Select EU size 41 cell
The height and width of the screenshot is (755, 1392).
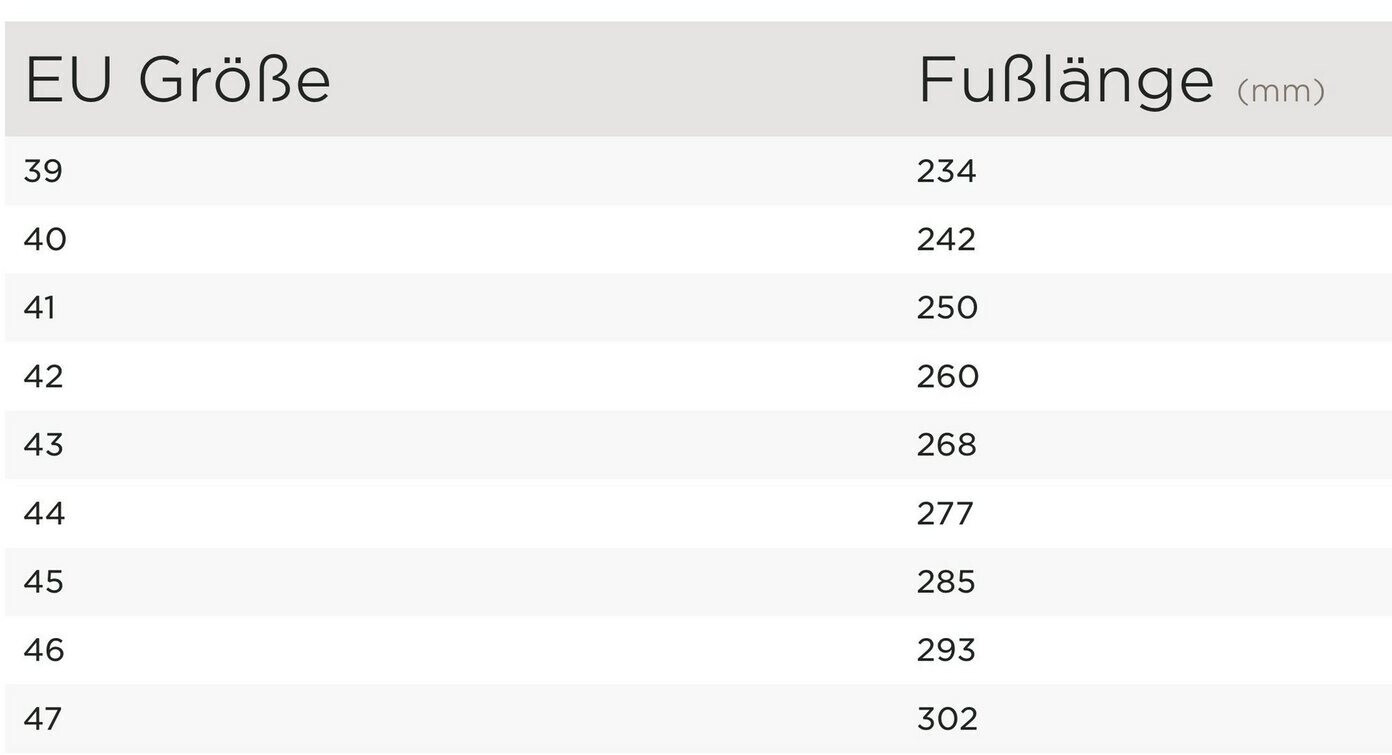pos(40,308)
